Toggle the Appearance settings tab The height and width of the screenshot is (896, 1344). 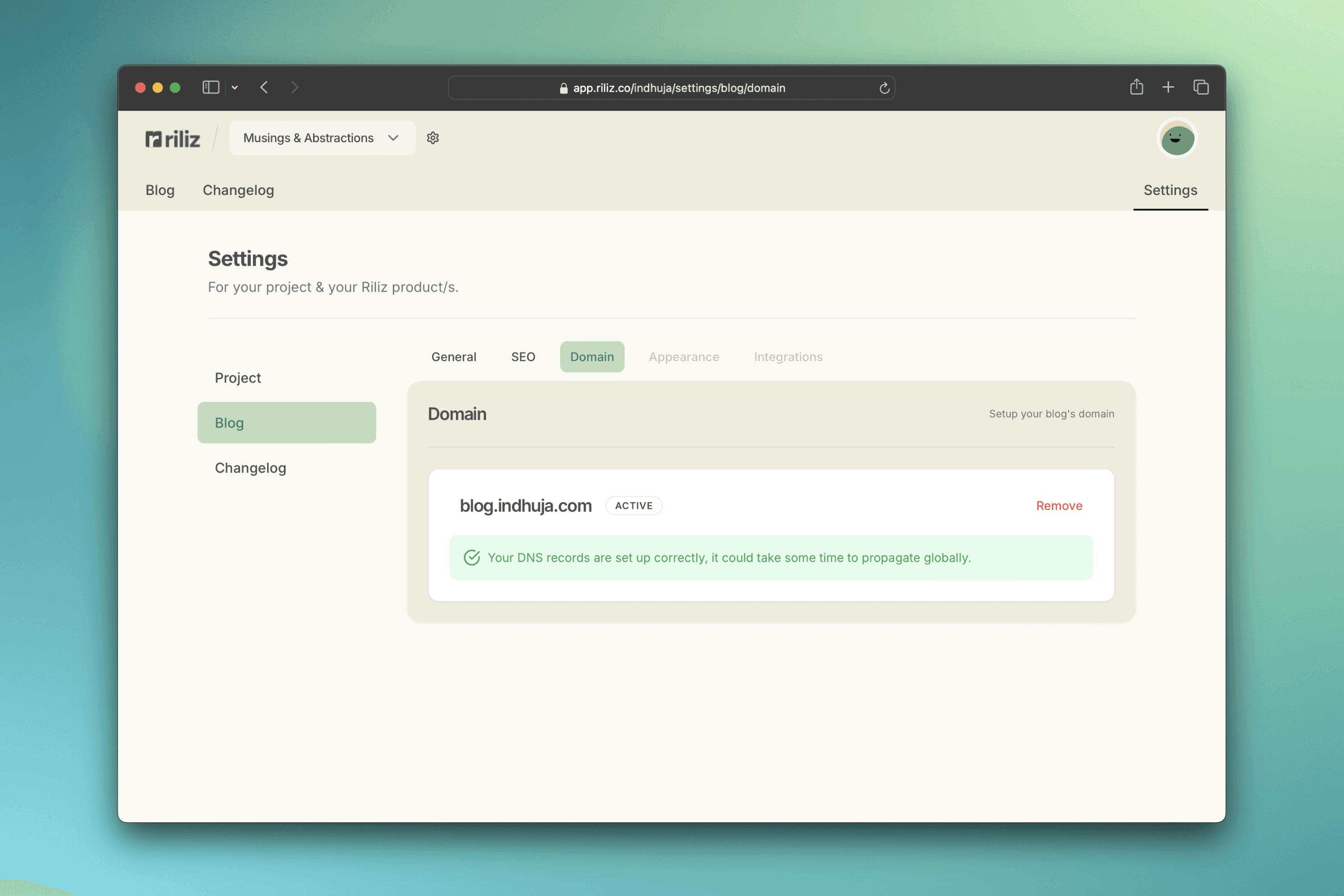point(684,356)
